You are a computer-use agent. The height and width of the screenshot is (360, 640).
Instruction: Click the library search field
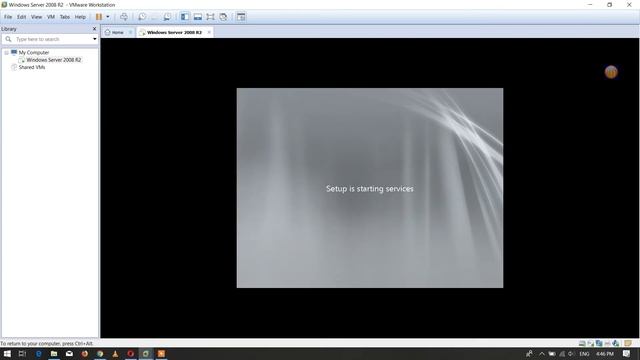click(50, 39)
